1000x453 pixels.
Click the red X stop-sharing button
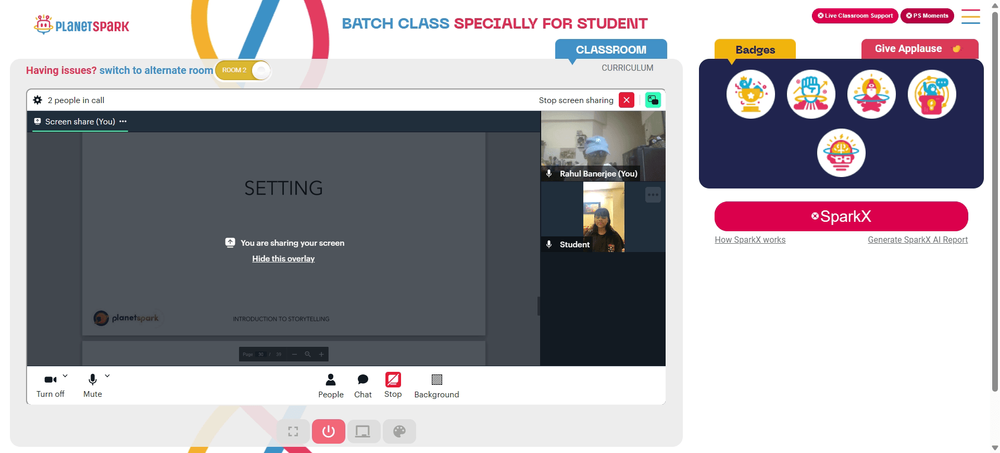[626, 100]
